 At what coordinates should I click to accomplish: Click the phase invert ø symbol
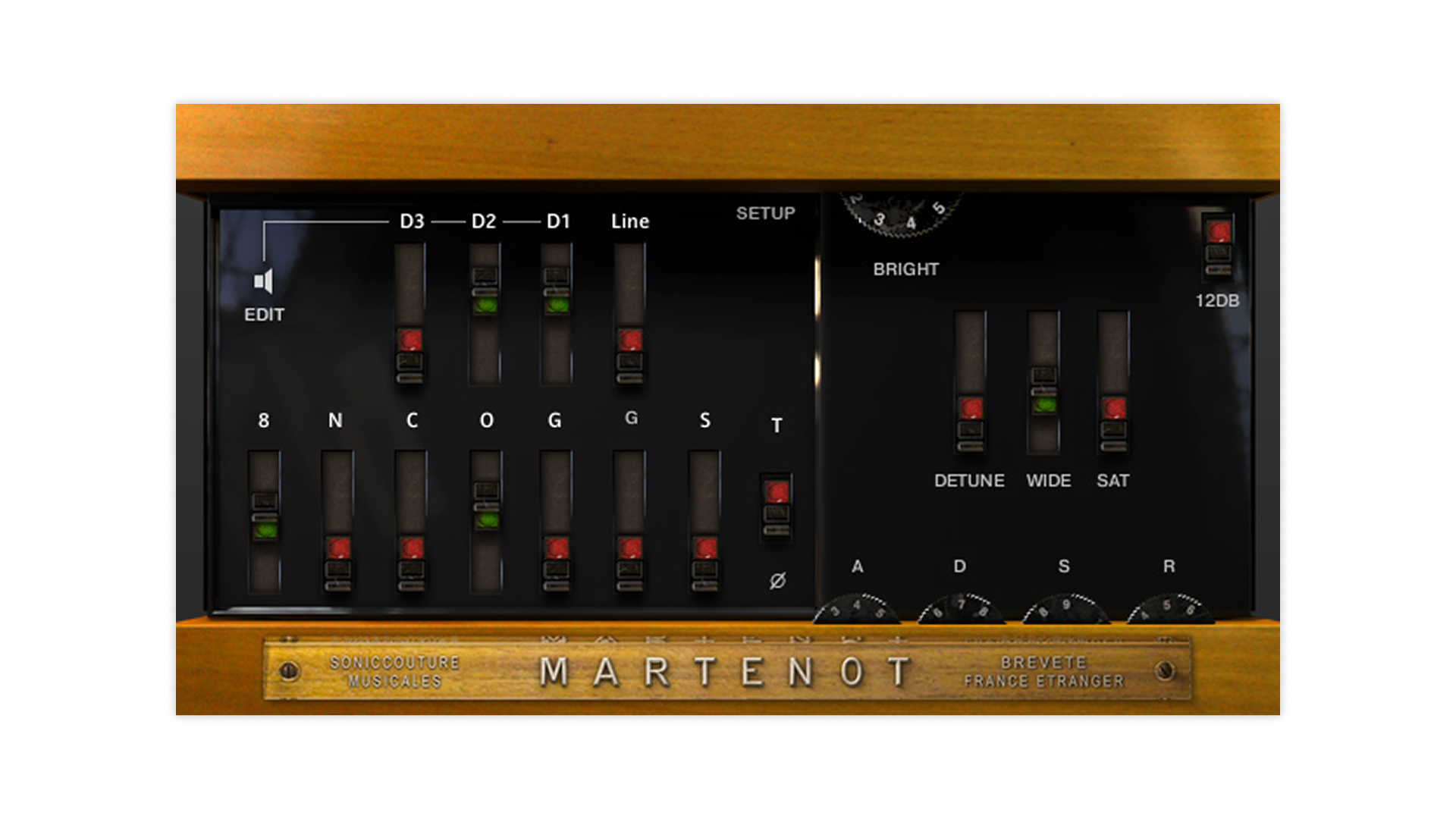(777, 581)
